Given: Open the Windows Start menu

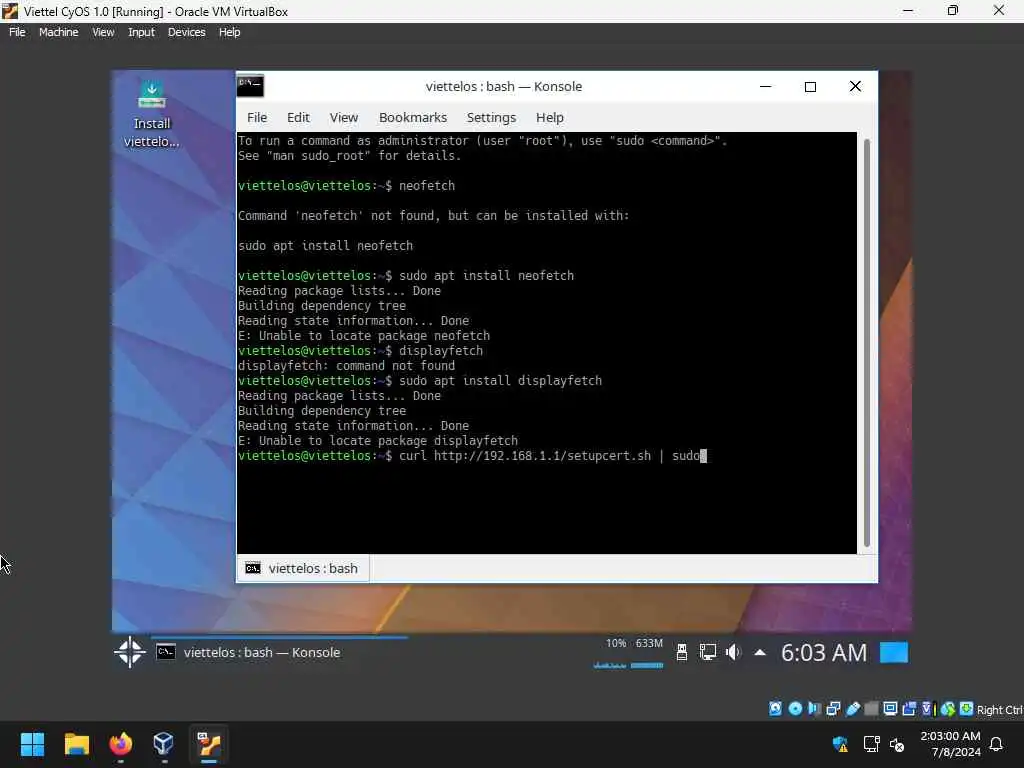Looking at the screenshot, I should pyautogui.click(x=32, y=744).
